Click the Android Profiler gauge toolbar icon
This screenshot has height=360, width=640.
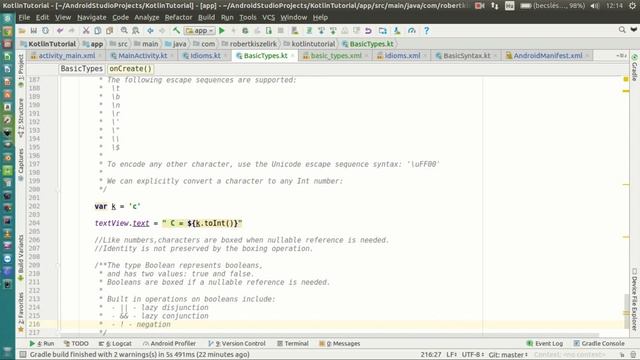click(x=411, y=31)
